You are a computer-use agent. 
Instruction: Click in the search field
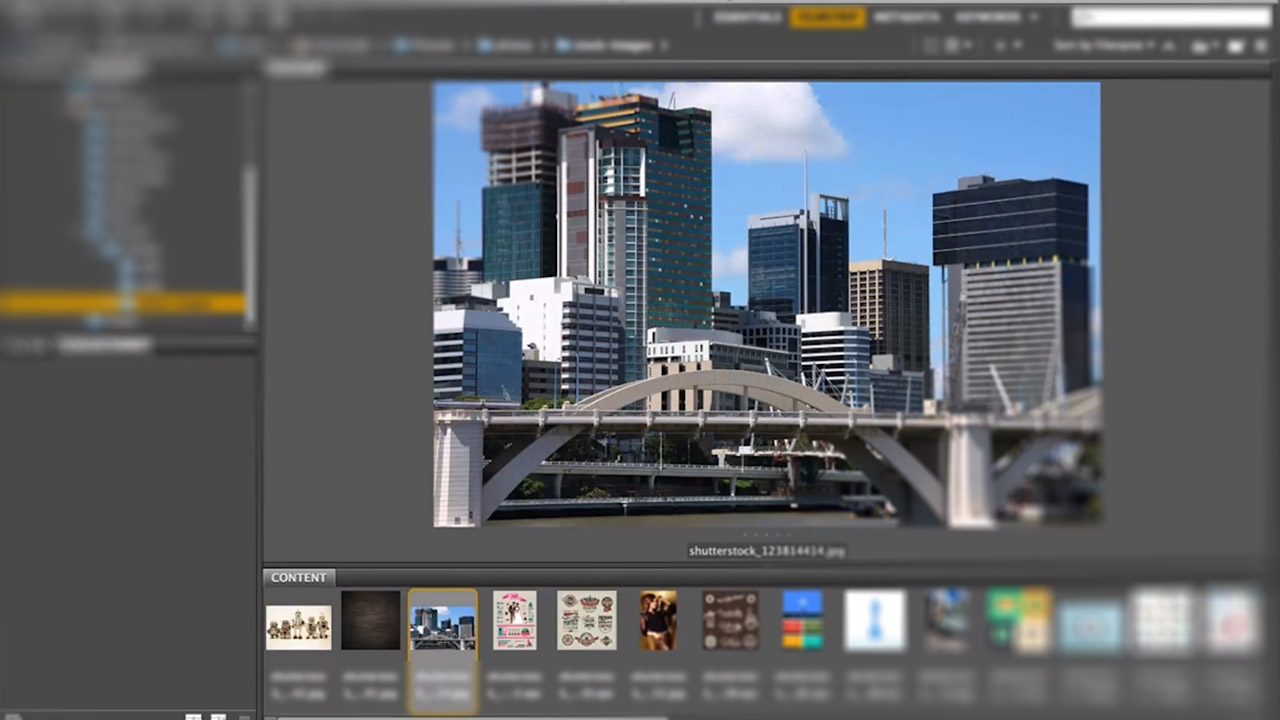coord(1170,17)
